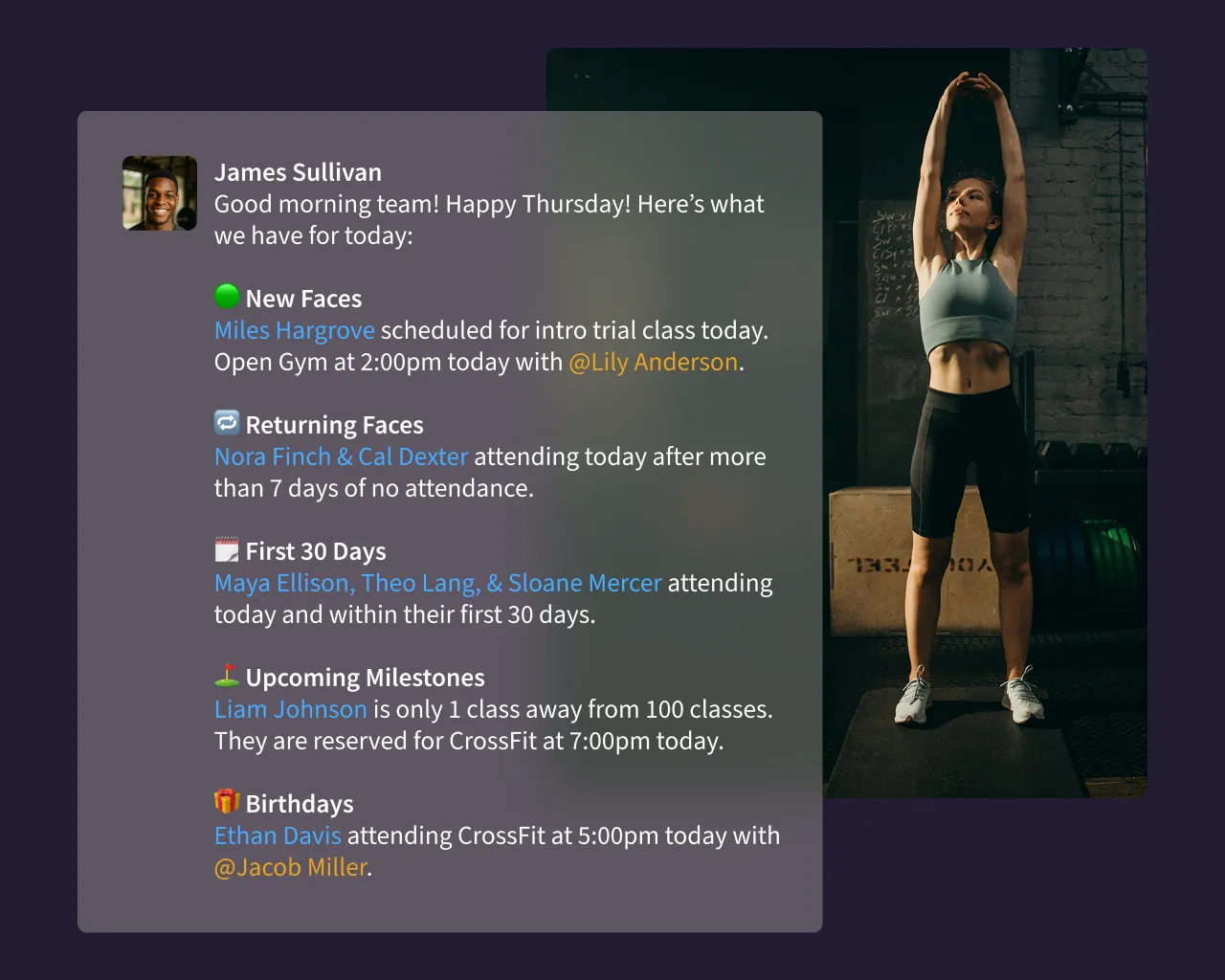Open the Nora Finch member link
1225x980 pixels.
click(x=272, y=457)
